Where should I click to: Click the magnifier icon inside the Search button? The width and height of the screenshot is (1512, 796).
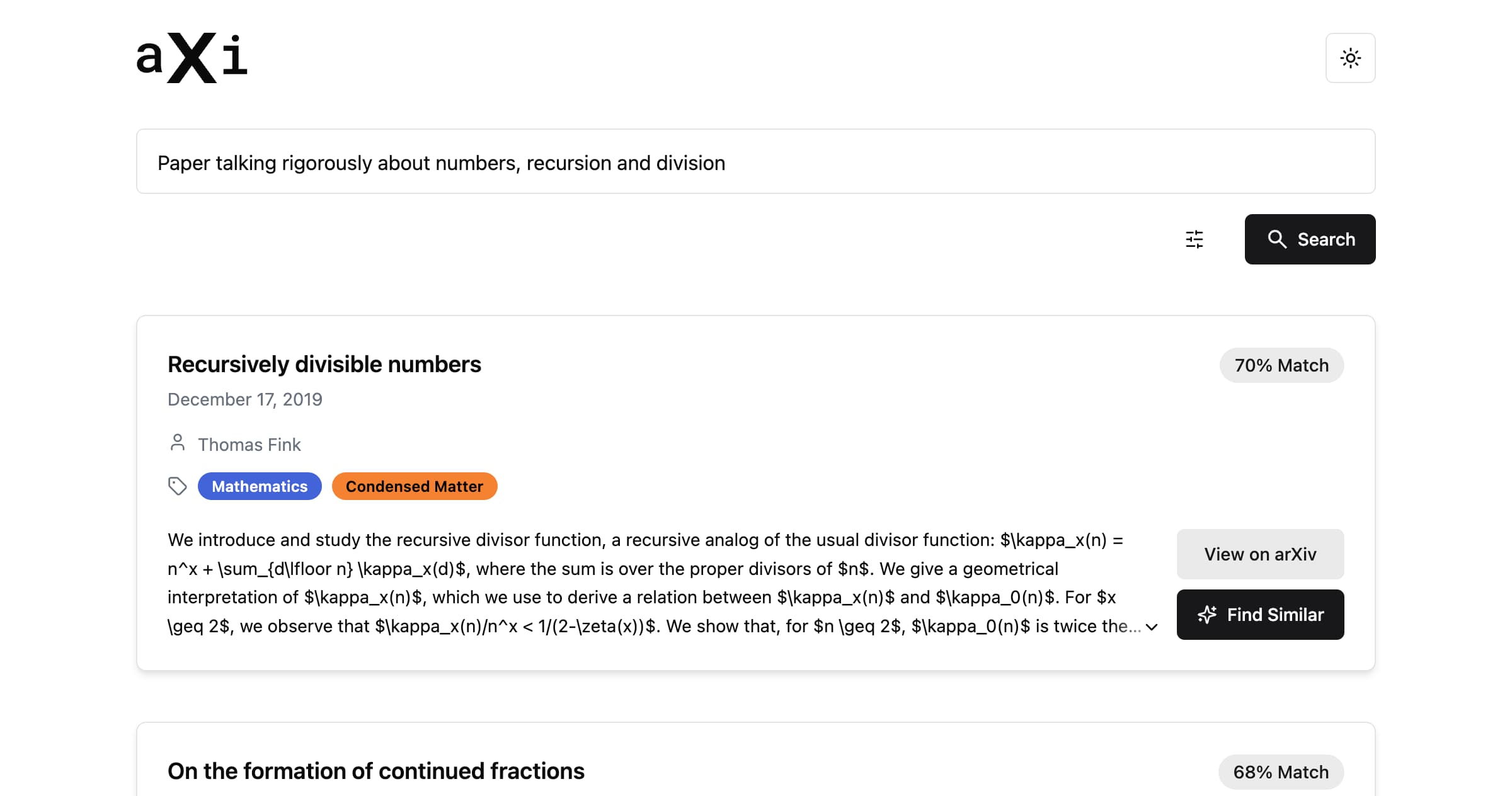click(1278, 239)
